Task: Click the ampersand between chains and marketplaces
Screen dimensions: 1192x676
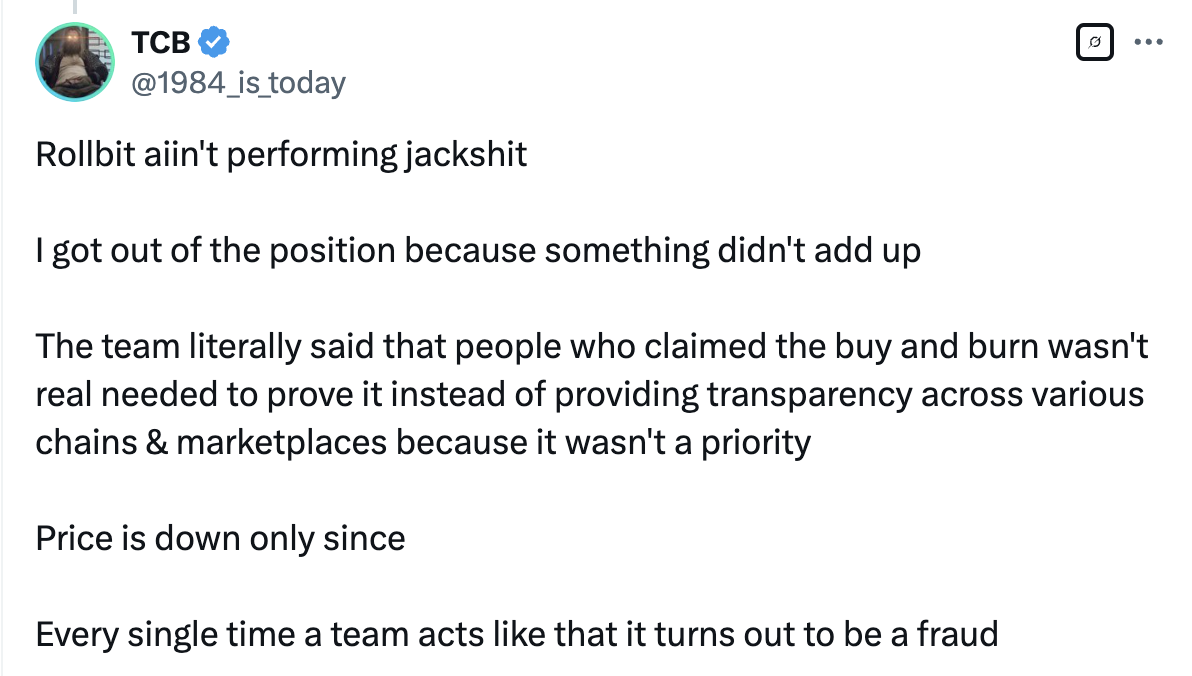Action: (x=156, y=442)
